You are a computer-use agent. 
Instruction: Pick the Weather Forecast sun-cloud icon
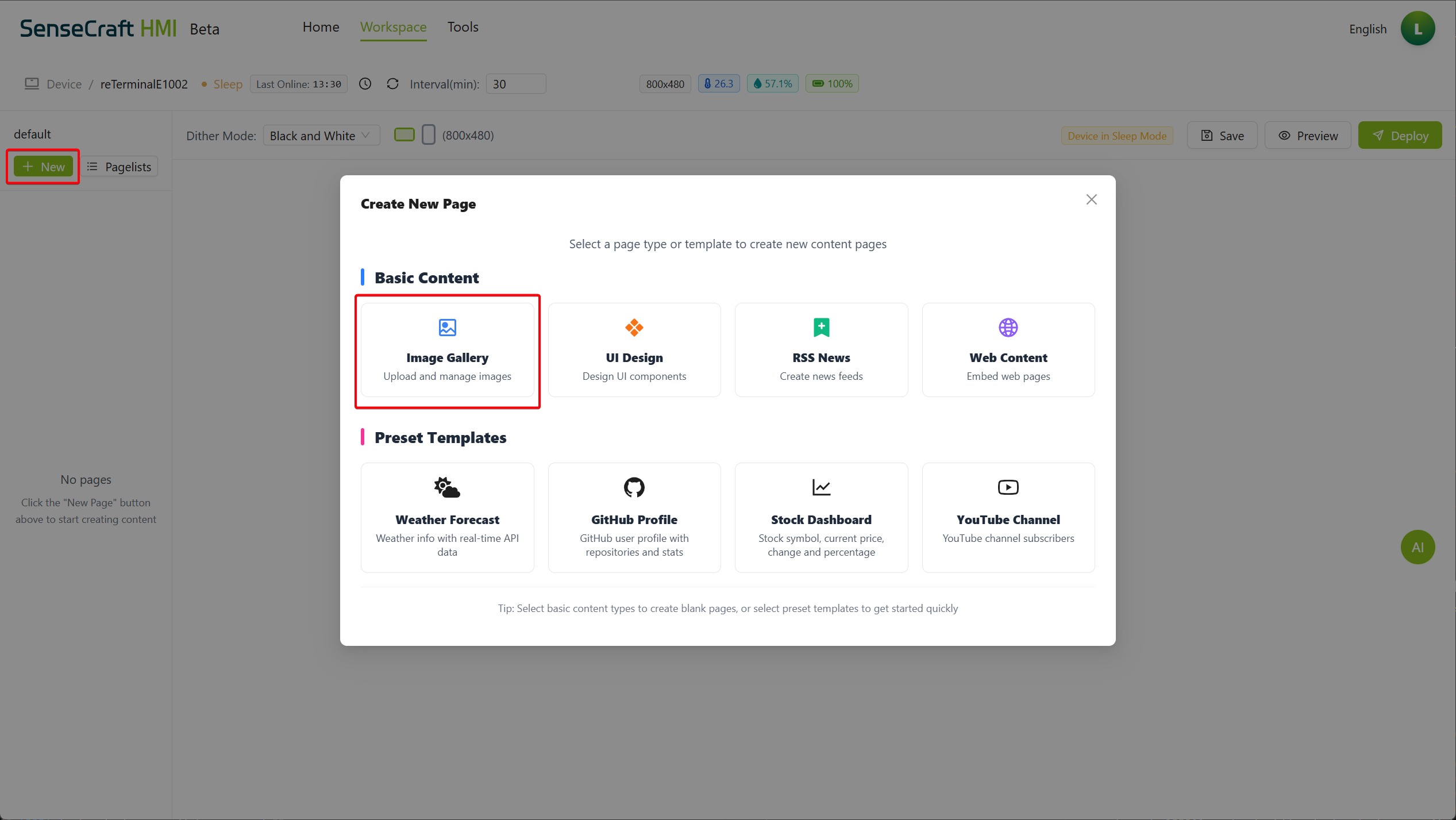447,487
